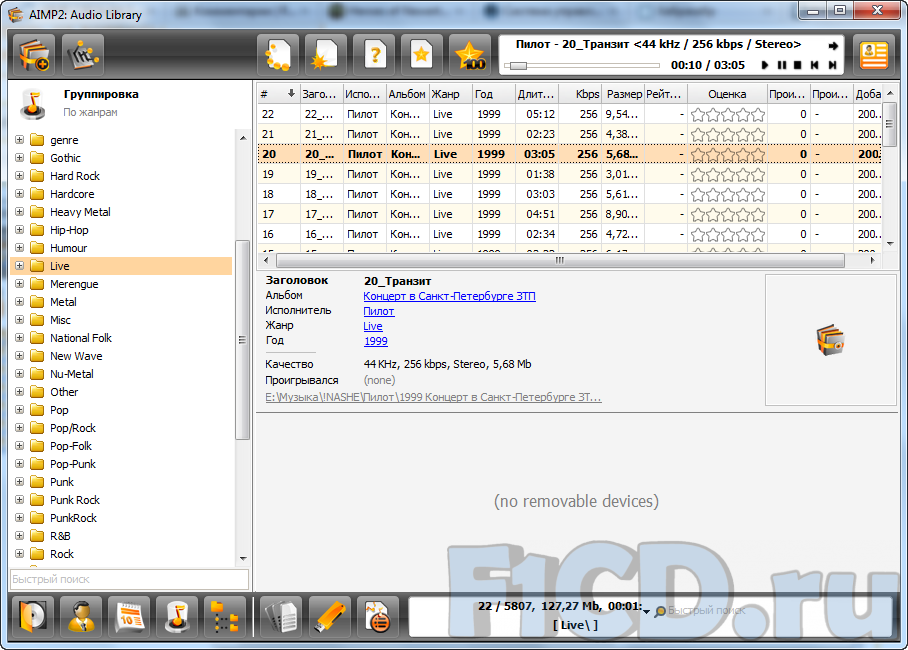Click the Play button in player panel
Image resolution: width=908 pixels, height=650 pixels.
coord(765,65)
